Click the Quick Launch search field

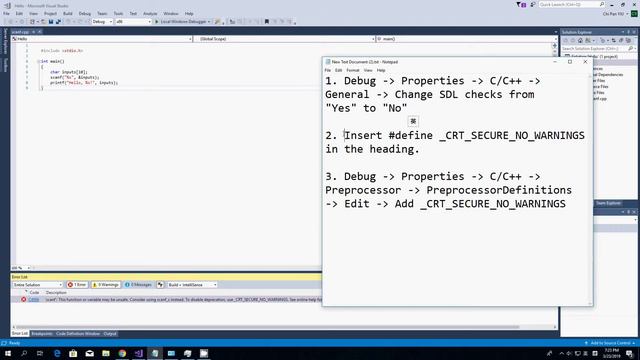571,4
